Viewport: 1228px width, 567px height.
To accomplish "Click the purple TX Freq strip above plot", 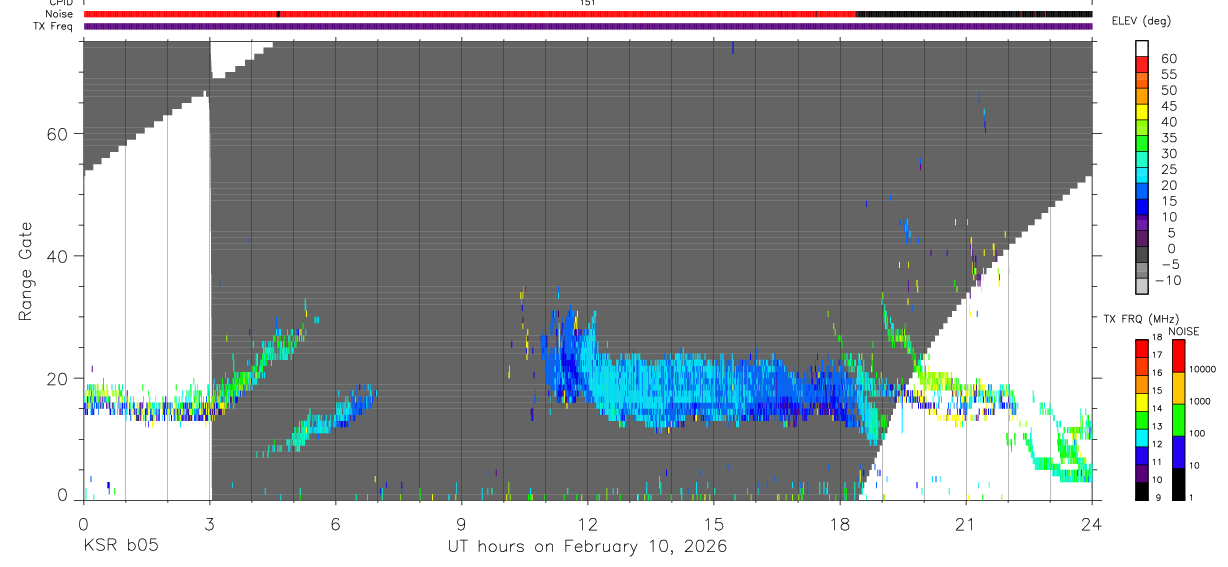I will point(588,26).
